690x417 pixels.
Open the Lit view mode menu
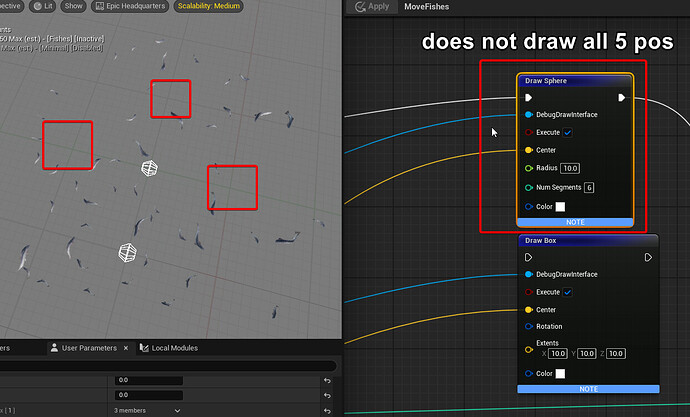(x=43, y=6)
